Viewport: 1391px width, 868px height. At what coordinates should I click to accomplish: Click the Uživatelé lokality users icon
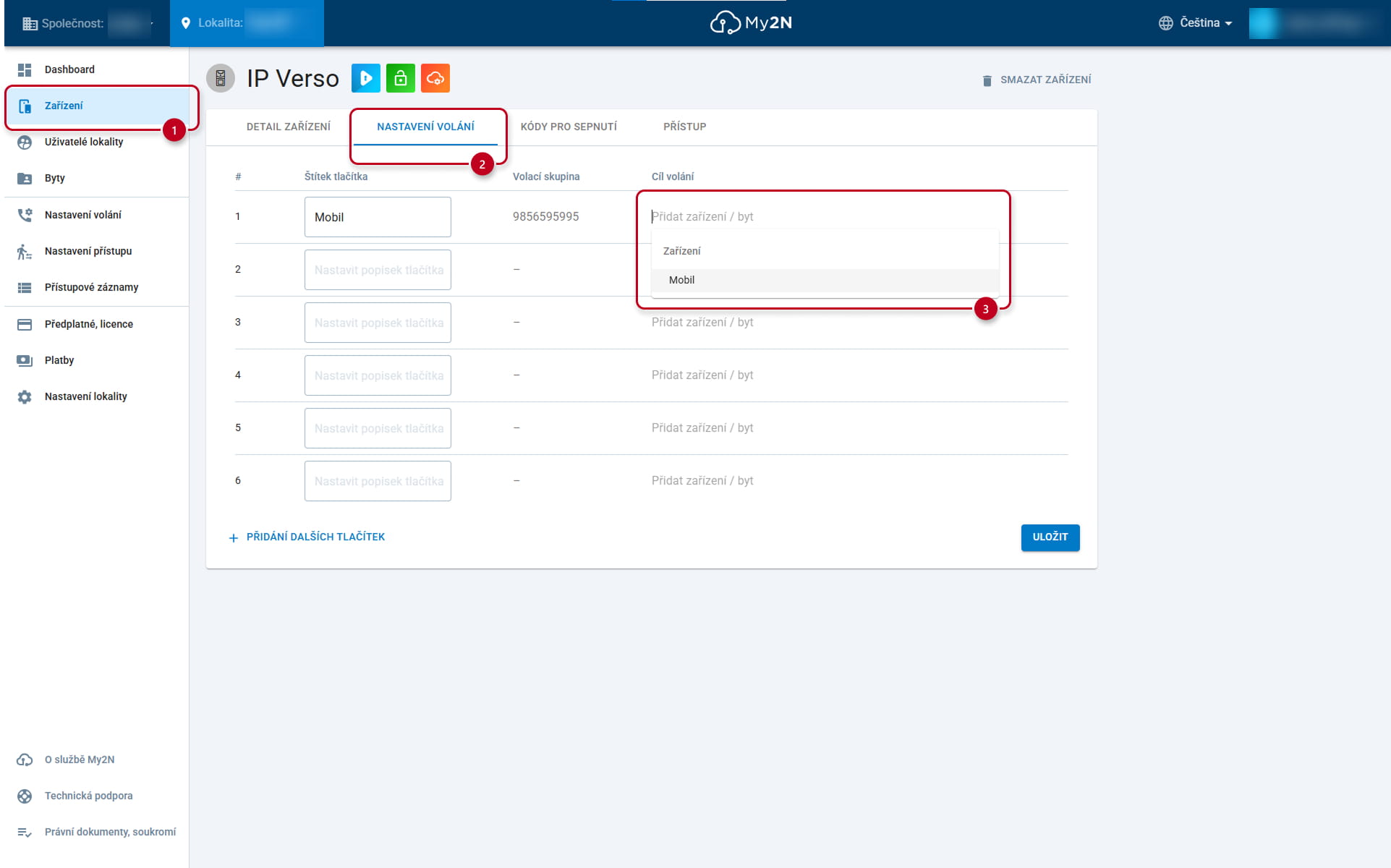(25, 142)
